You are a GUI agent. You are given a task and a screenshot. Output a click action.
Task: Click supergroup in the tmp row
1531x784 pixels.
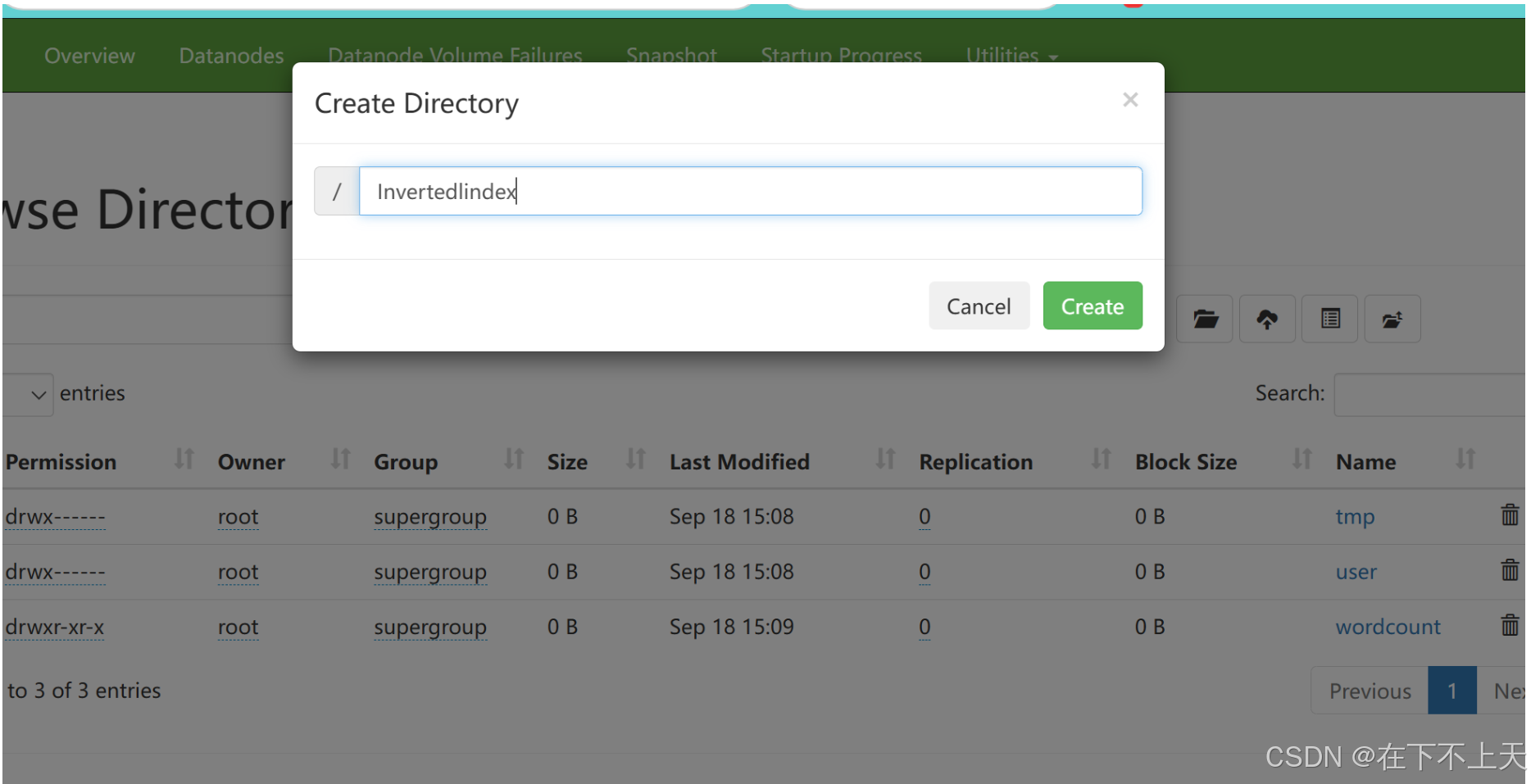[x=430, y=518]
